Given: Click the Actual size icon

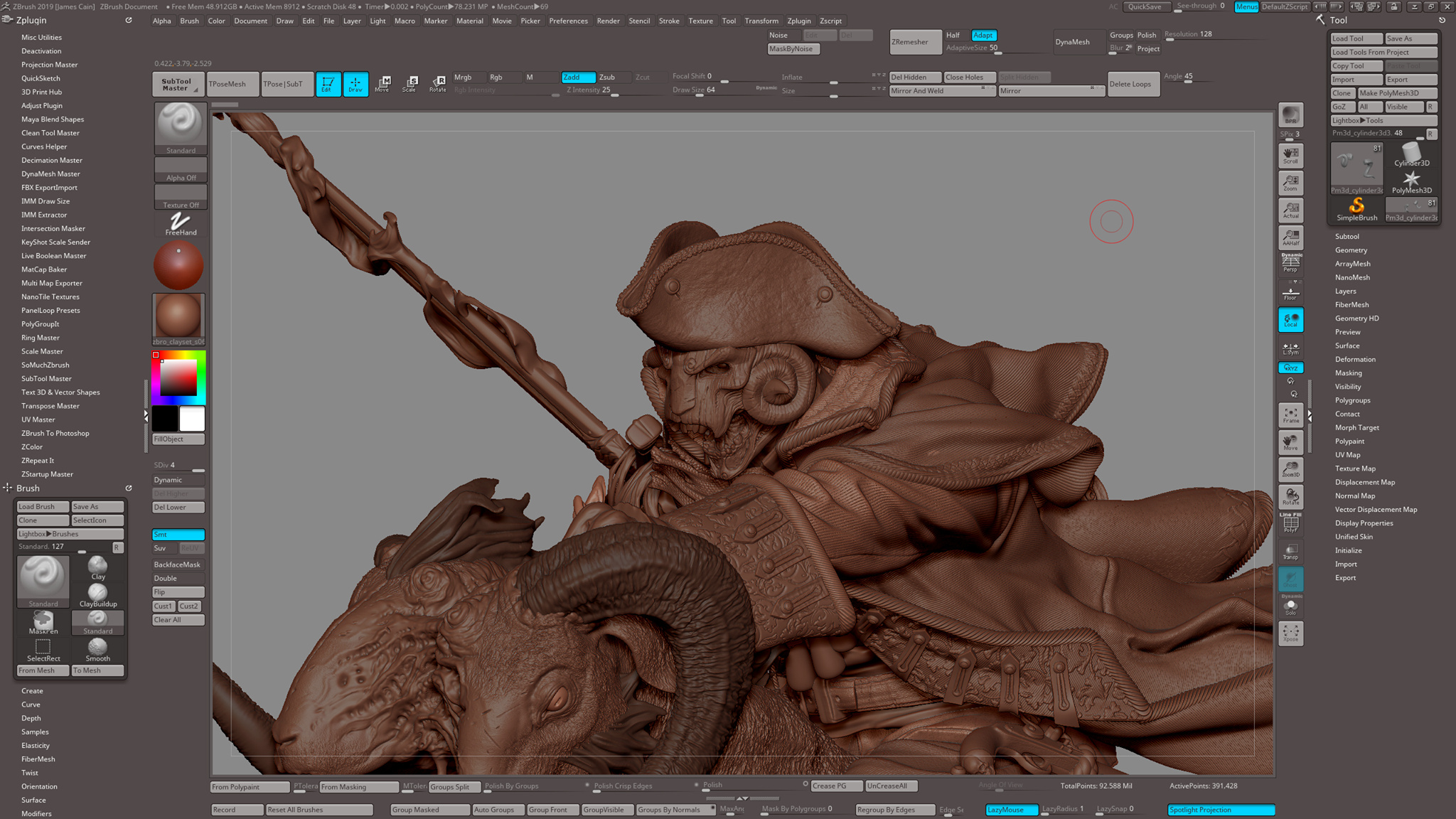Looking at the screenshot, I should coord(1290,210).
